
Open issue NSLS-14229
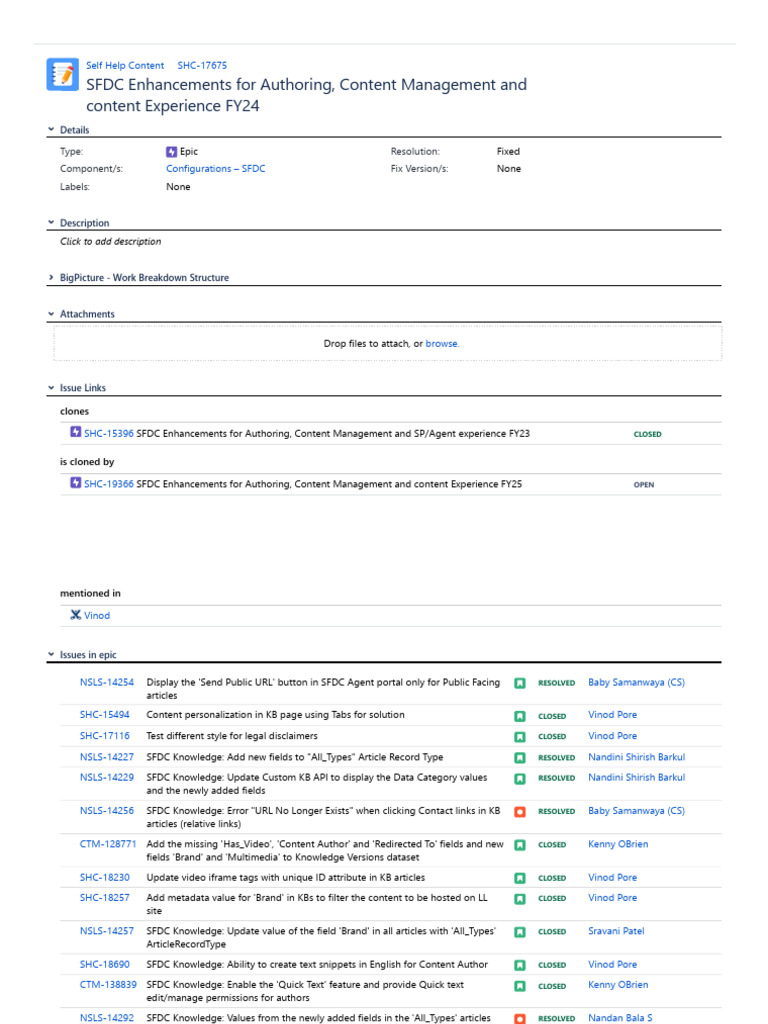click(x=106, y=777)
